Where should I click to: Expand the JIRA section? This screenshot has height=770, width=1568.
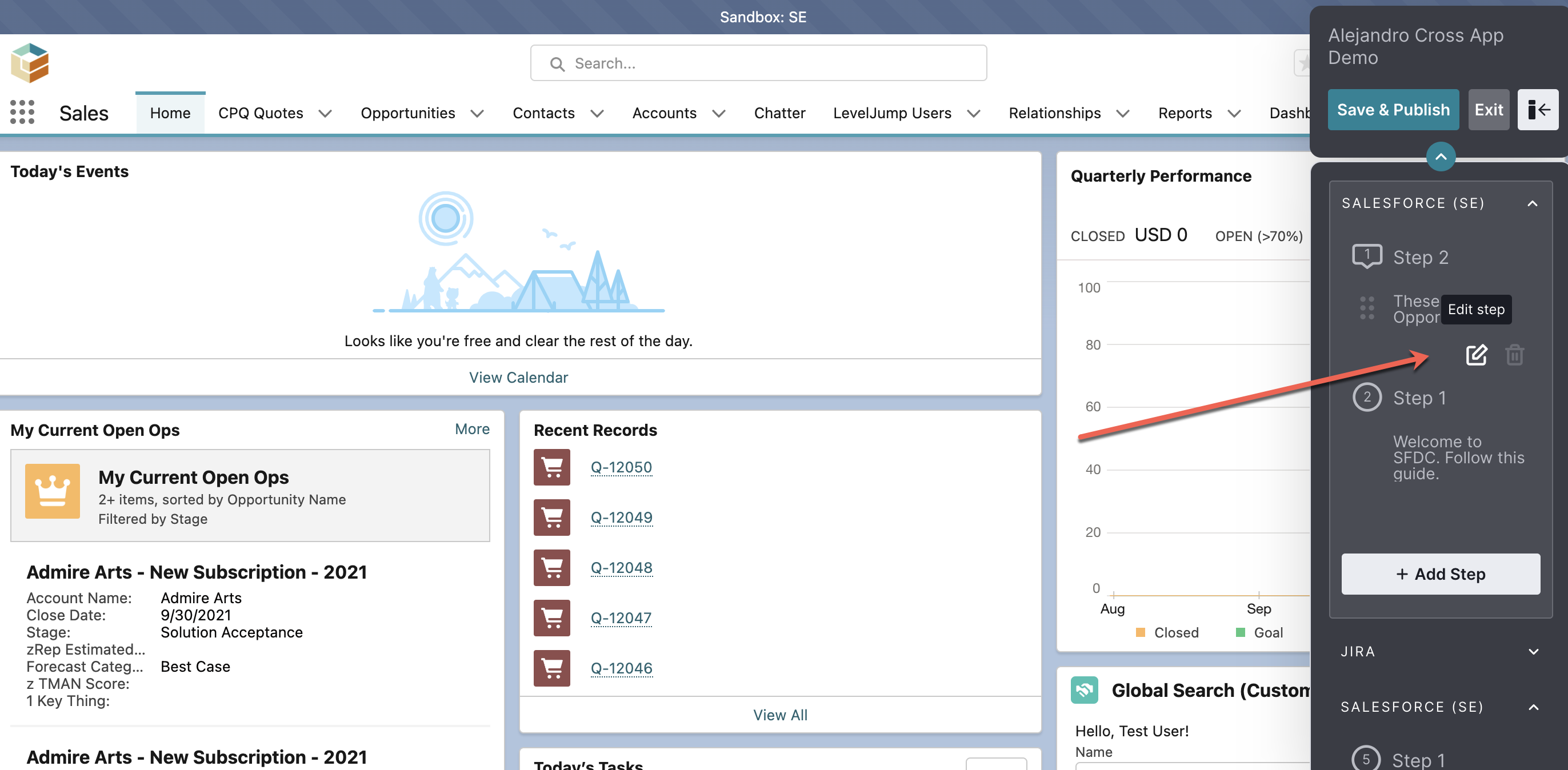click(x=1533, y=652)
